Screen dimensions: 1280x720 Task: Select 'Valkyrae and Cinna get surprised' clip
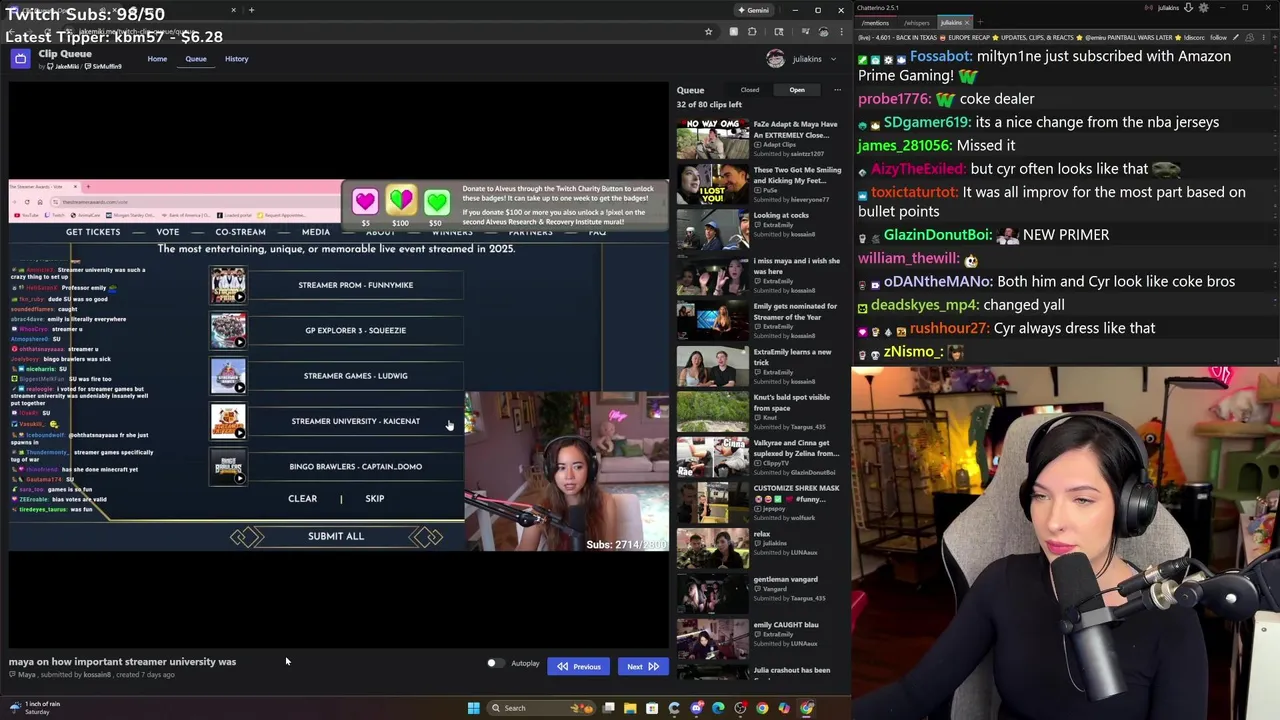tap(758, 457)
